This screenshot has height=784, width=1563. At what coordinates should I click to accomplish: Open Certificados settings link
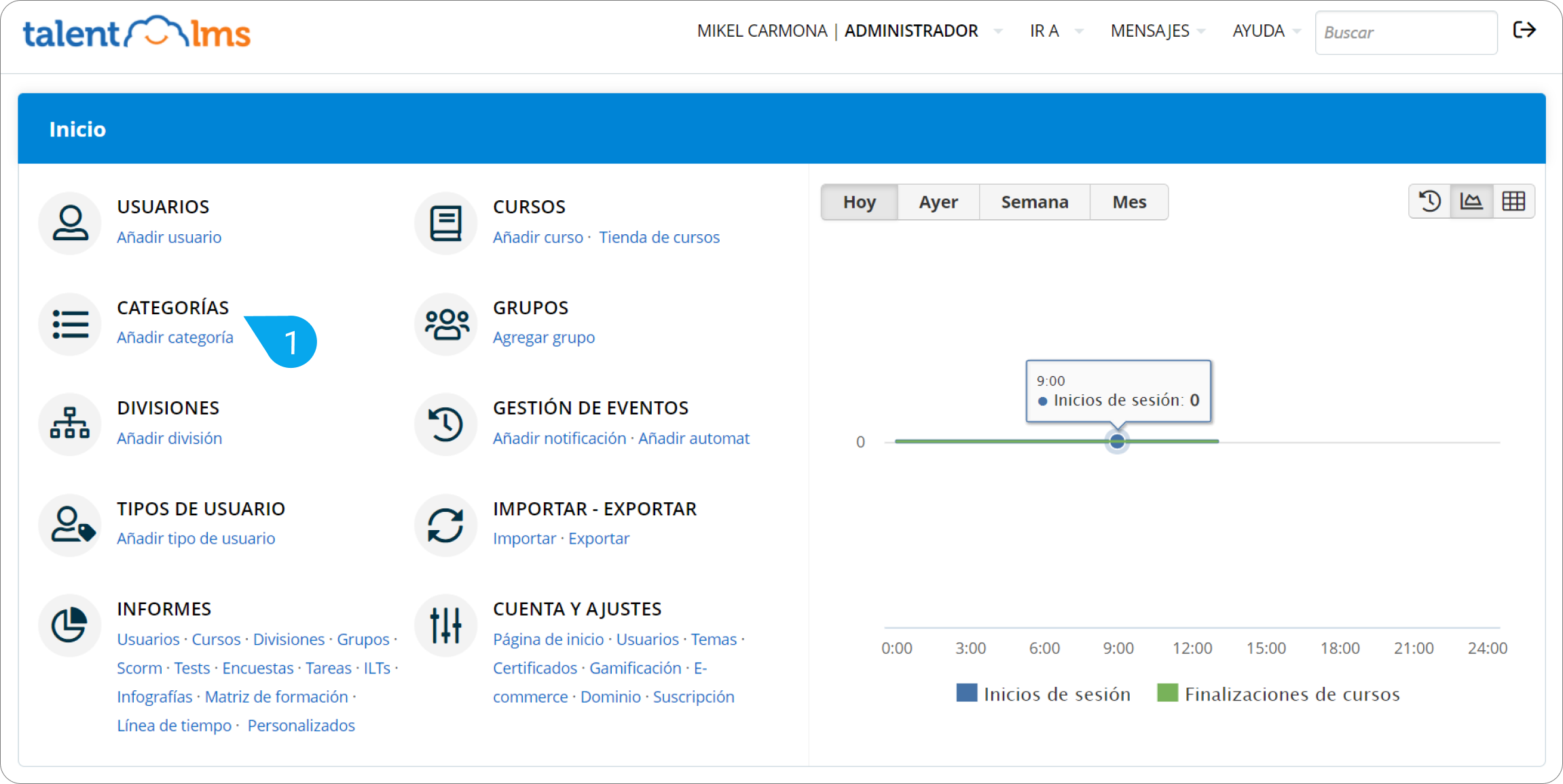click(535, 668)
